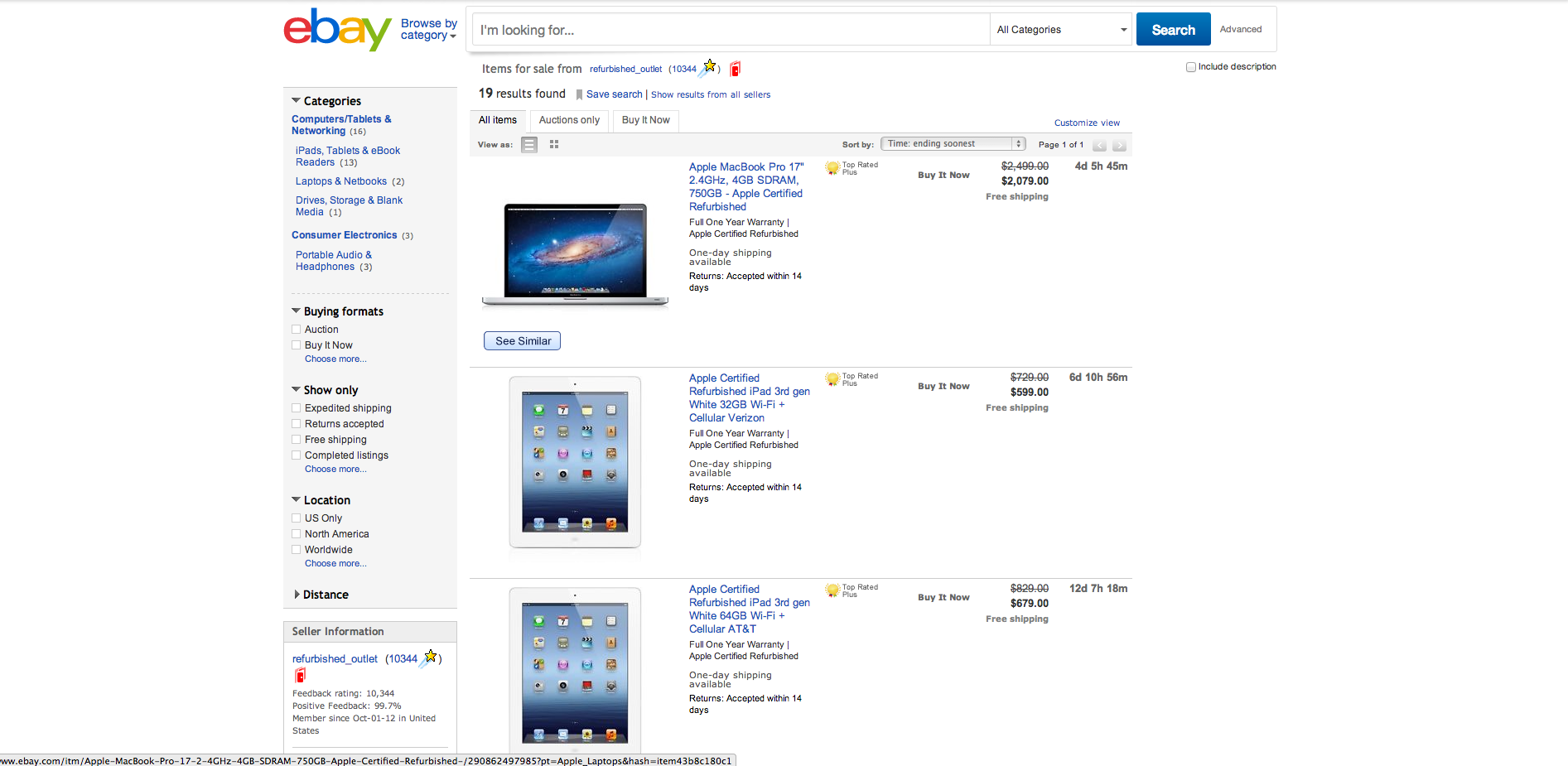Switch to gallery grid view icon
This screenshot has height=766, width=1568.
coord(554,145)
